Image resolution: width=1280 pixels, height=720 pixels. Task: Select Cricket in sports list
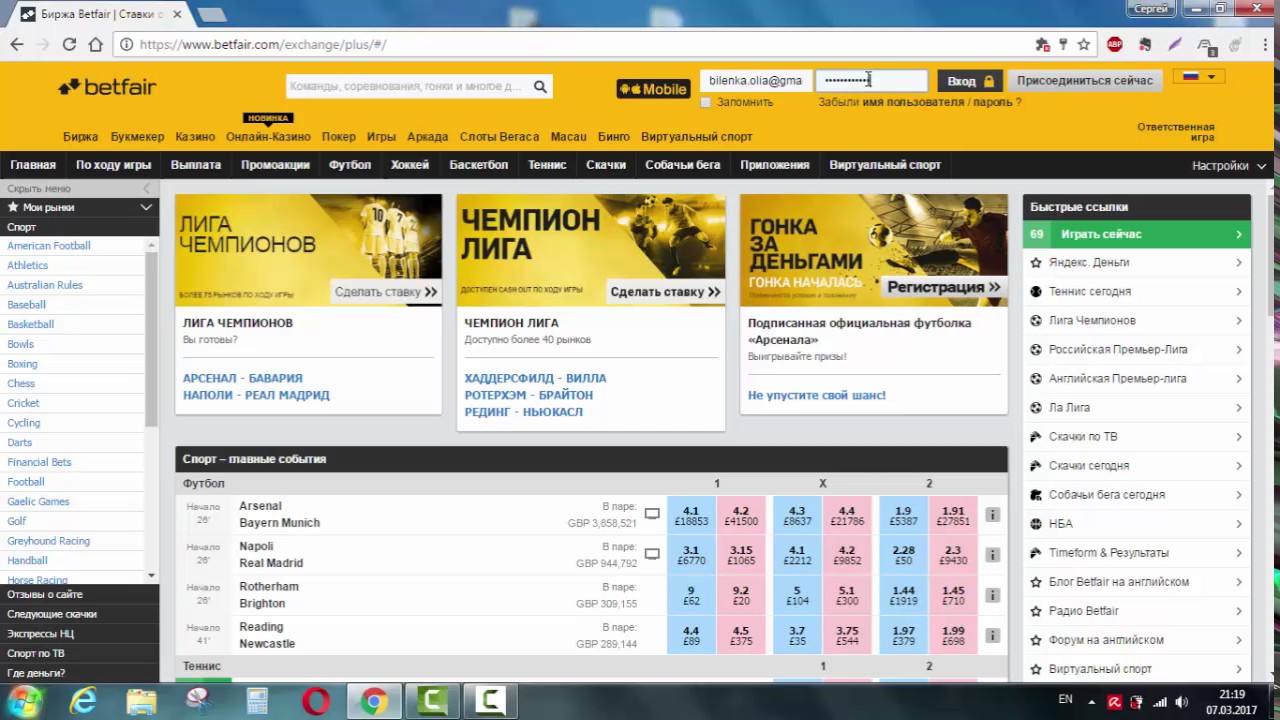click(23, 403)
